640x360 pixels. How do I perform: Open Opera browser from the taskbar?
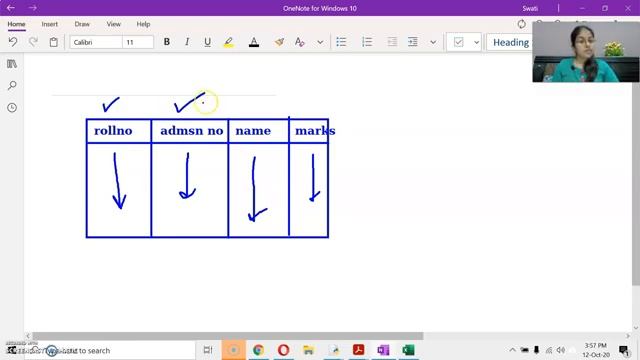[283, 350]
